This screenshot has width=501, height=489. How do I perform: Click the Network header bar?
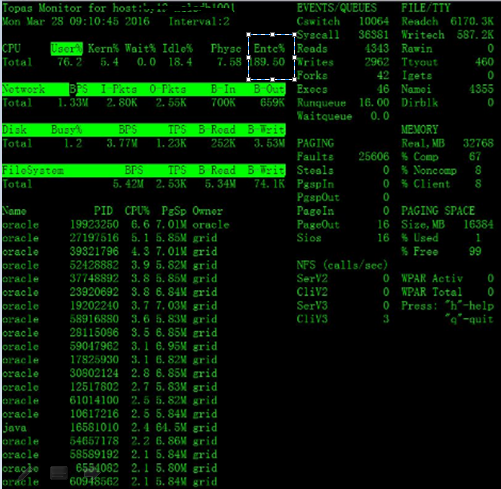click(x=144, y=89)
